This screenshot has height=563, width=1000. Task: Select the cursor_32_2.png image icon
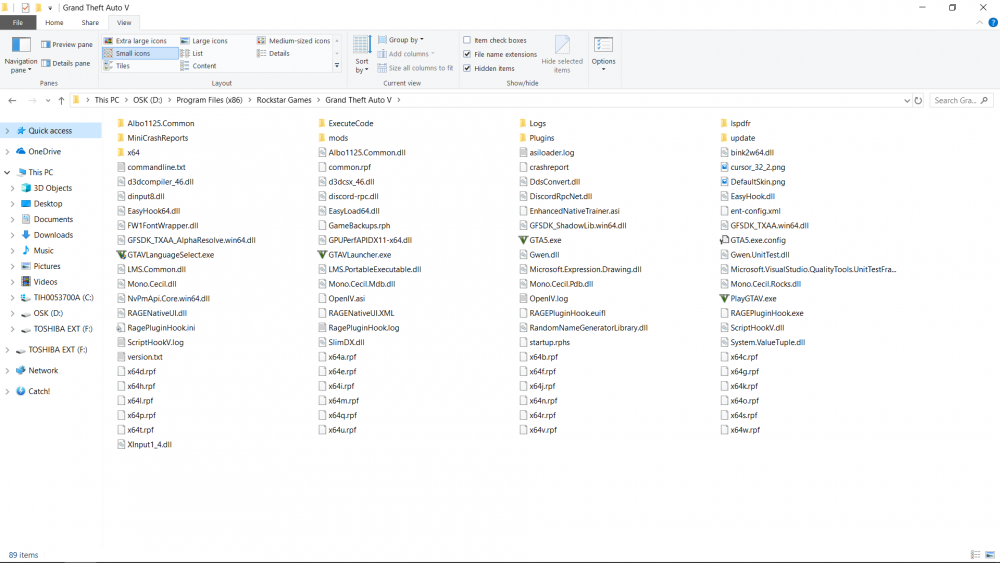724,167
